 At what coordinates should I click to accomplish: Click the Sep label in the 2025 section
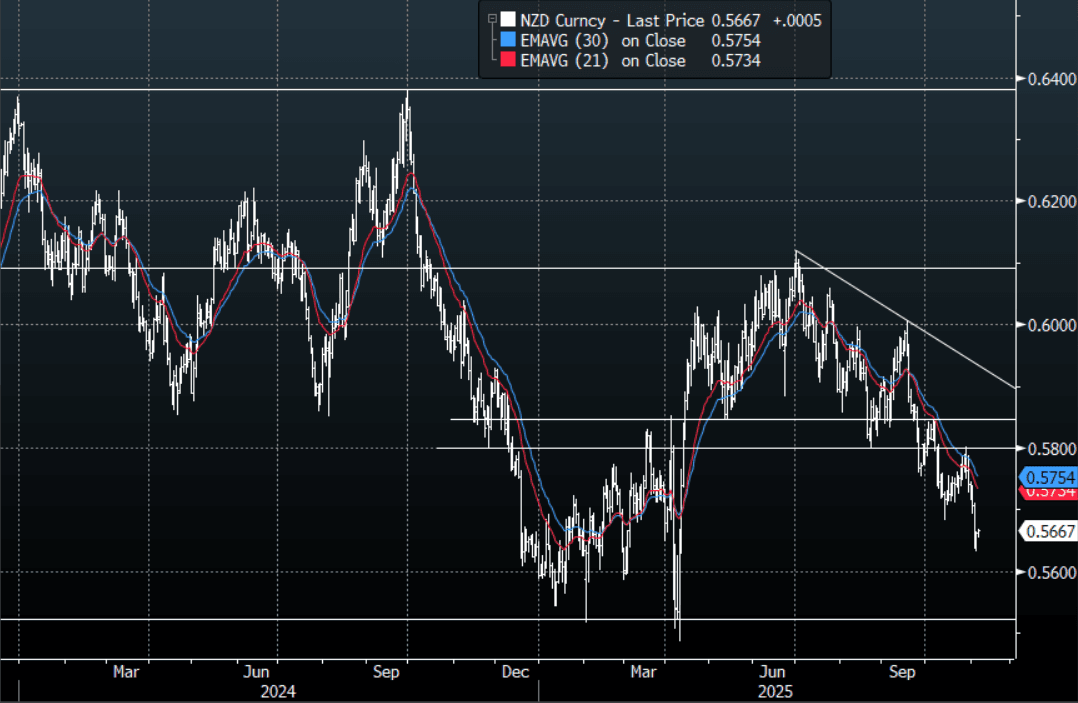(x=904, y=672)
